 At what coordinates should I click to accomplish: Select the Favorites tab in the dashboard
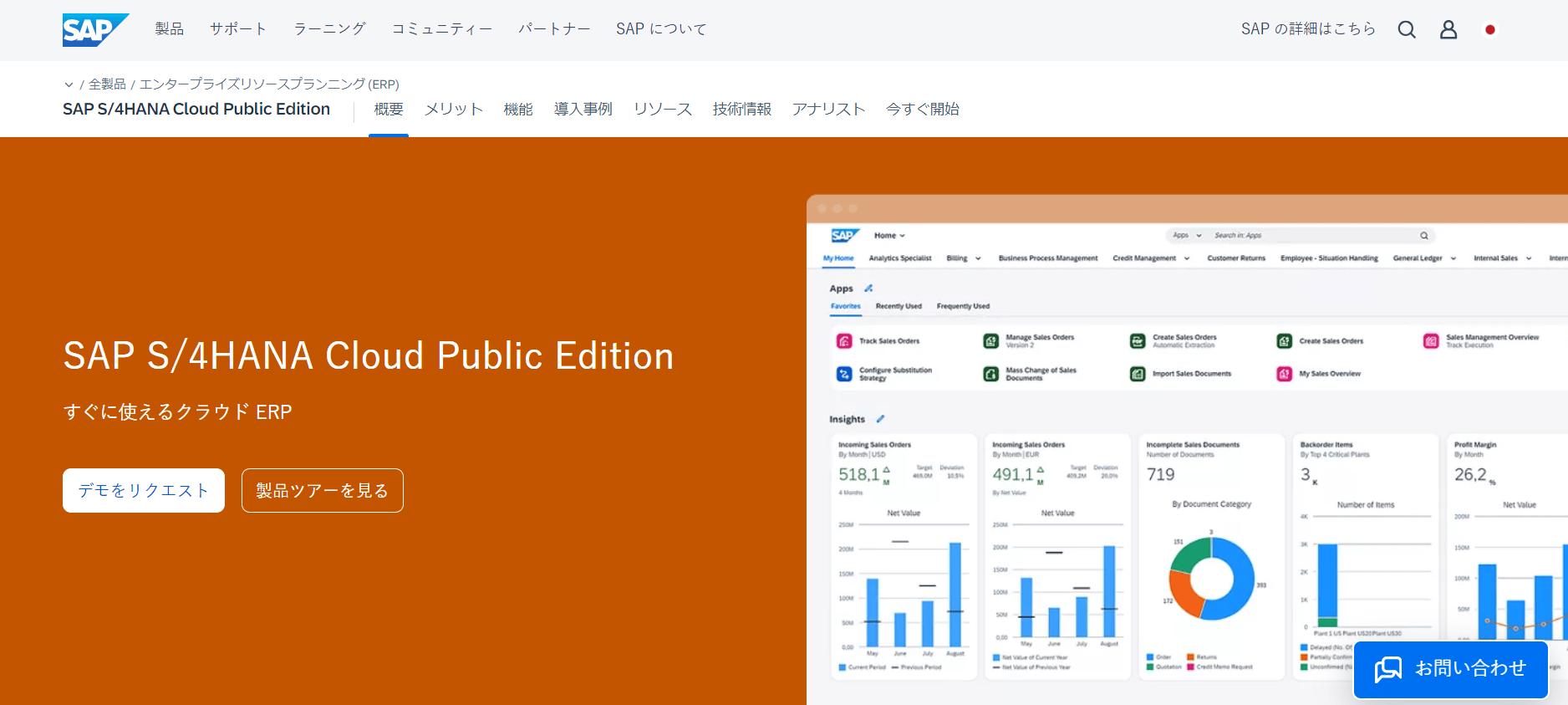point(846,306)
